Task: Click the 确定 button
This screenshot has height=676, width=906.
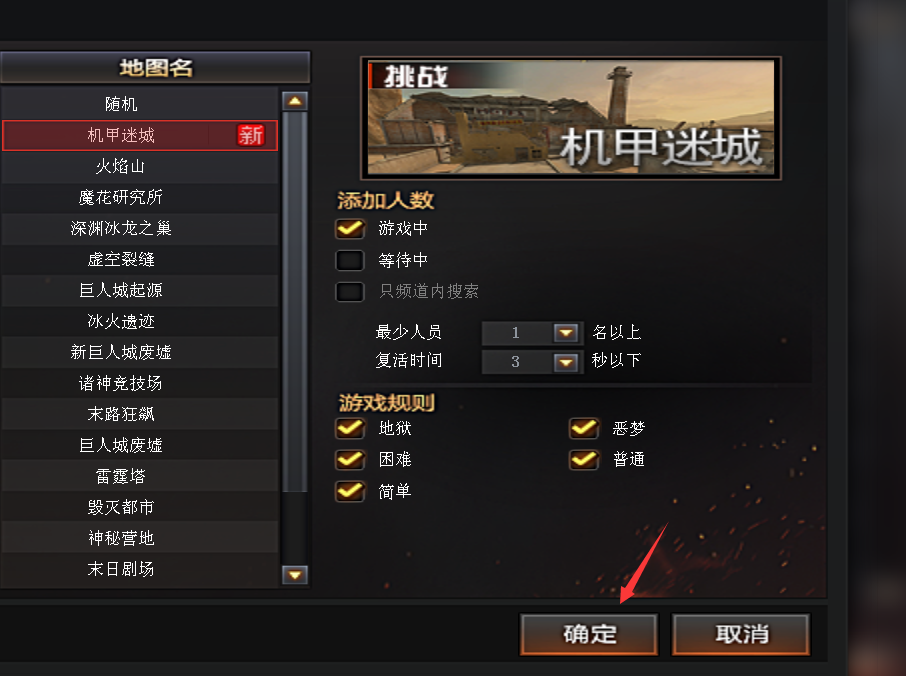Action: click(x=589, y=634)
